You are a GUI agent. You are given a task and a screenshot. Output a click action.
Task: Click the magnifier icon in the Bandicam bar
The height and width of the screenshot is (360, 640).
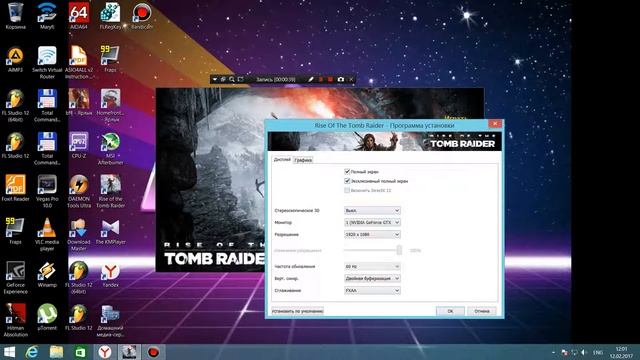[x=232, y=79]
